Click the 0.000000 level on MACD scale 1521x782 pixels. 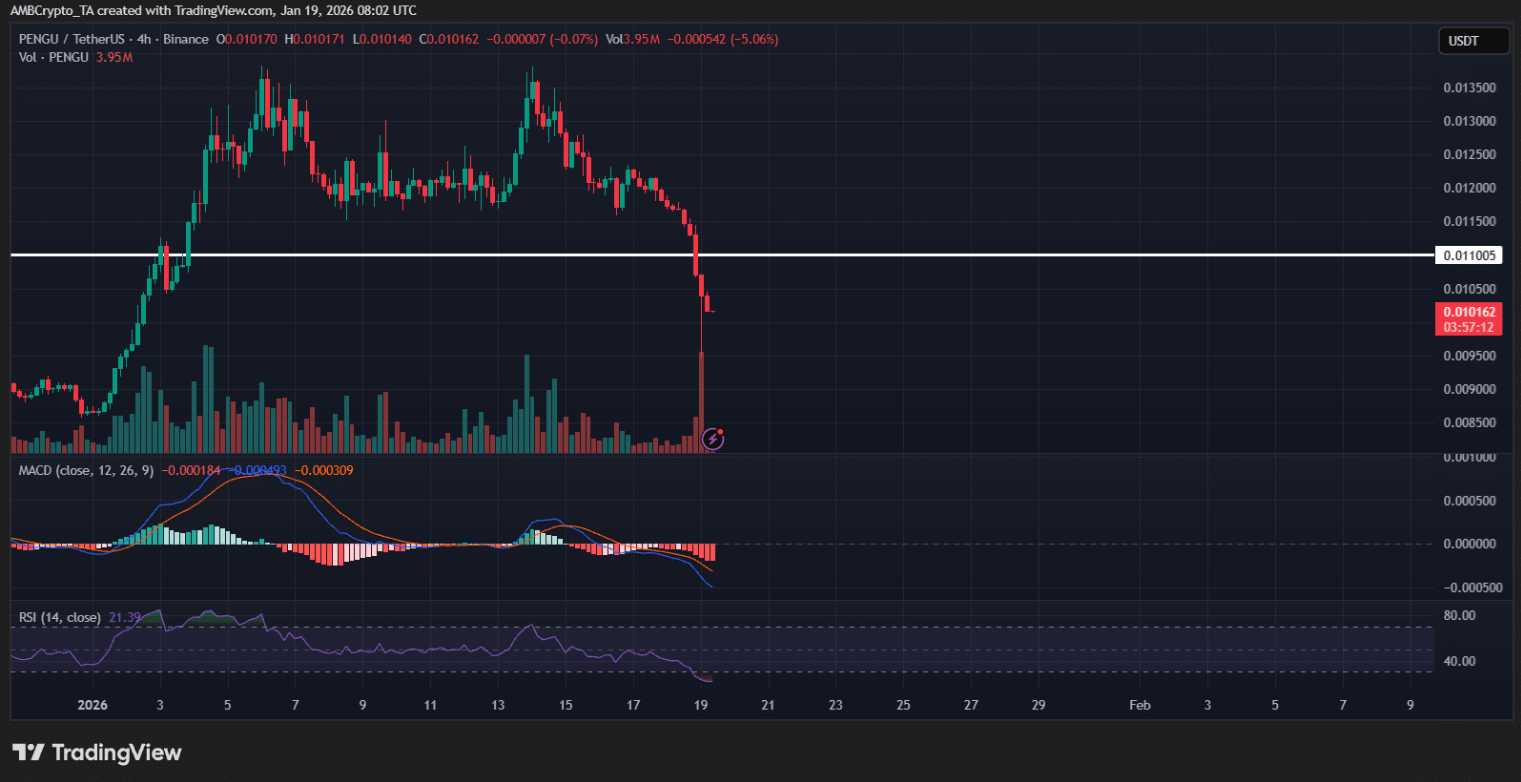click(x=1468, y=544)
